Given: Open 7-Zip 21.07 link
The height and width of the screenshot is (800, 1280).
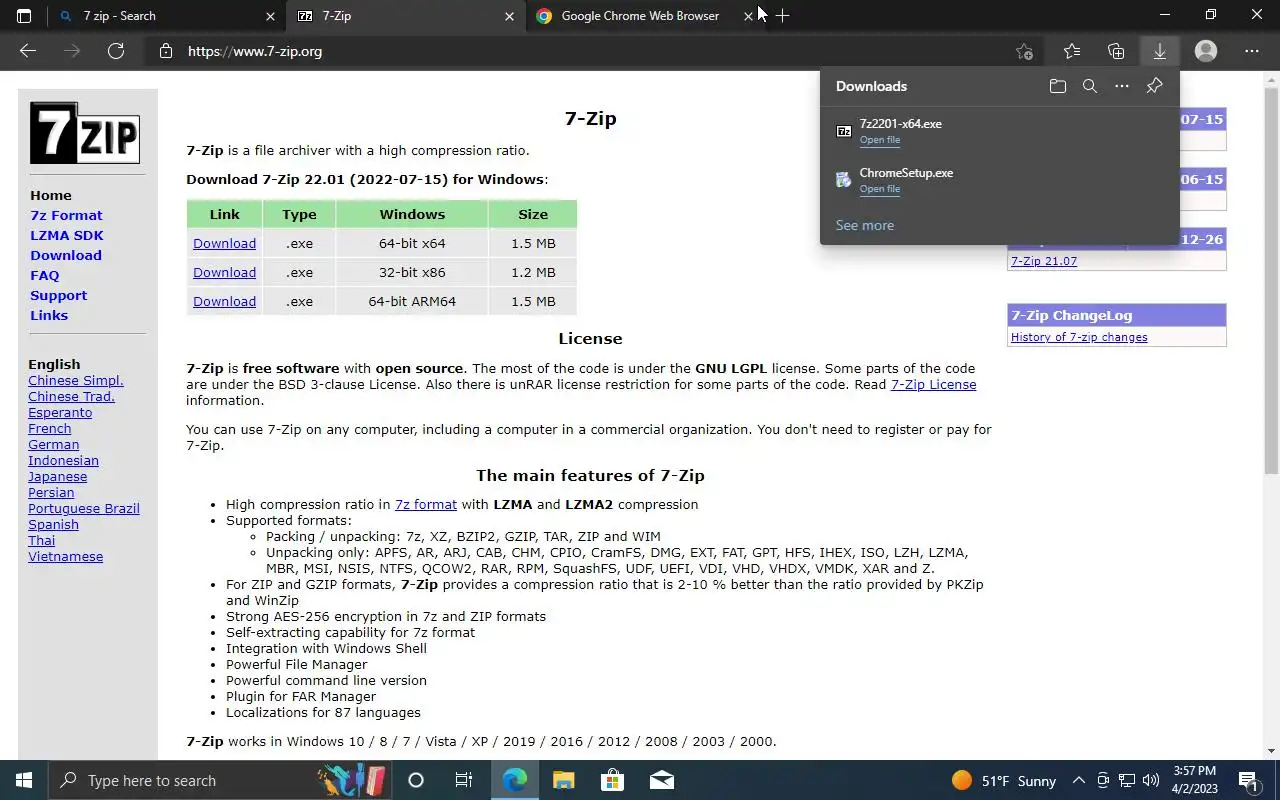Looking at the screenshot, I should click(x=1044, y=261).
